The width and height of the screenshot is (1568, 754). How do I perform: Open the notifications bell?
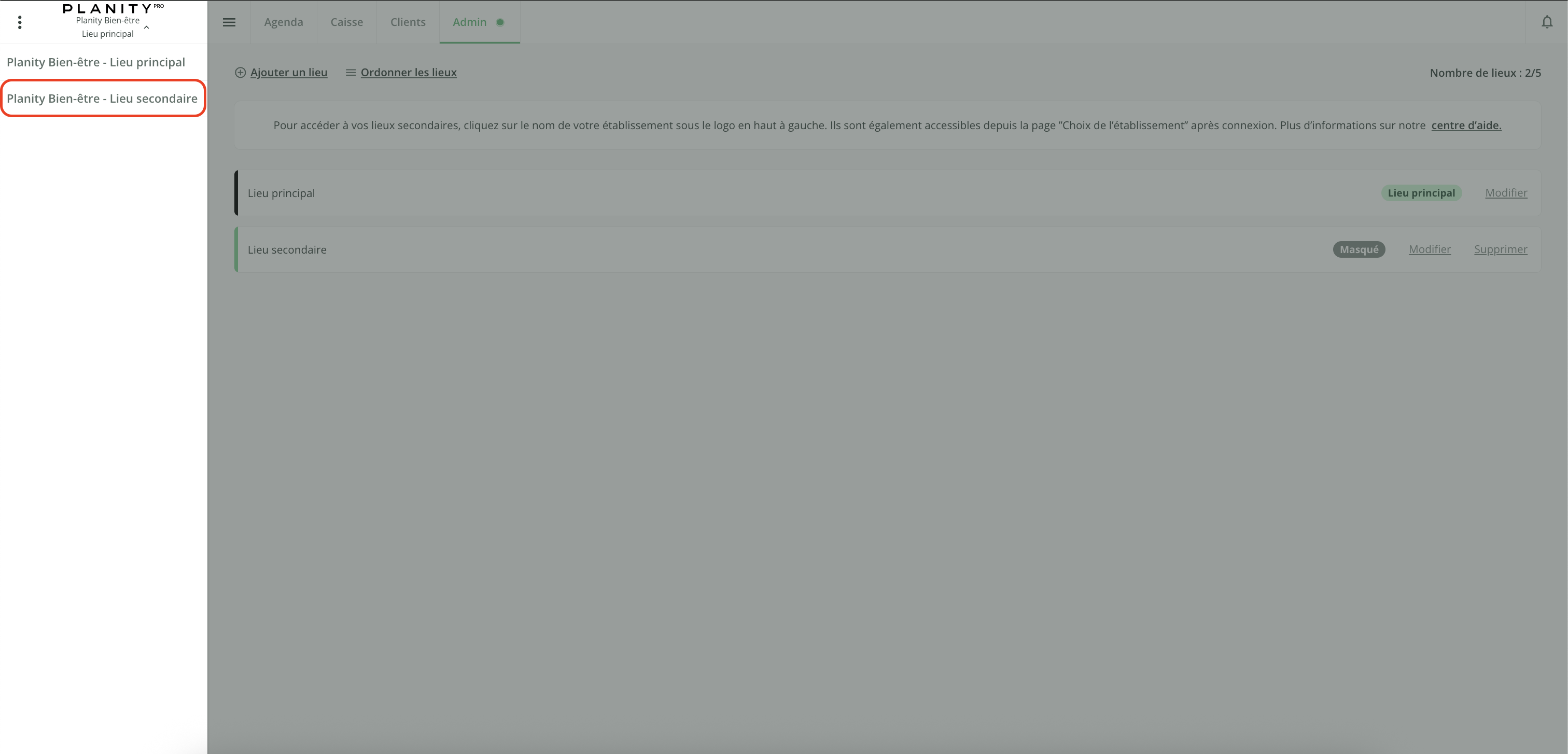[x=1547, y=22]
